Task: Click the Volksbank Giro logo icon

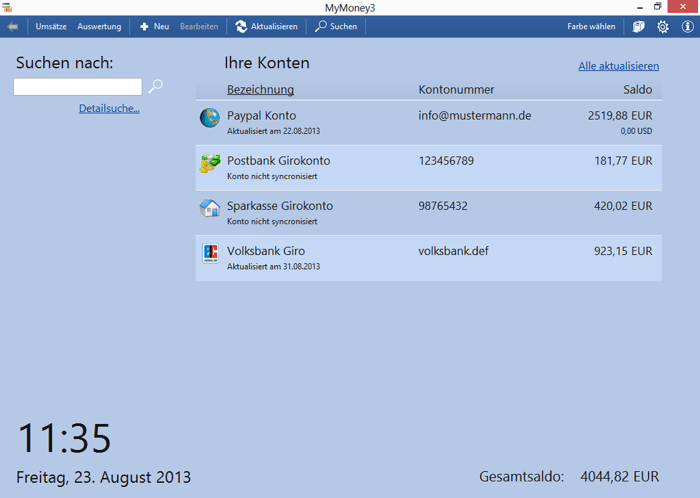Action: 210,254
